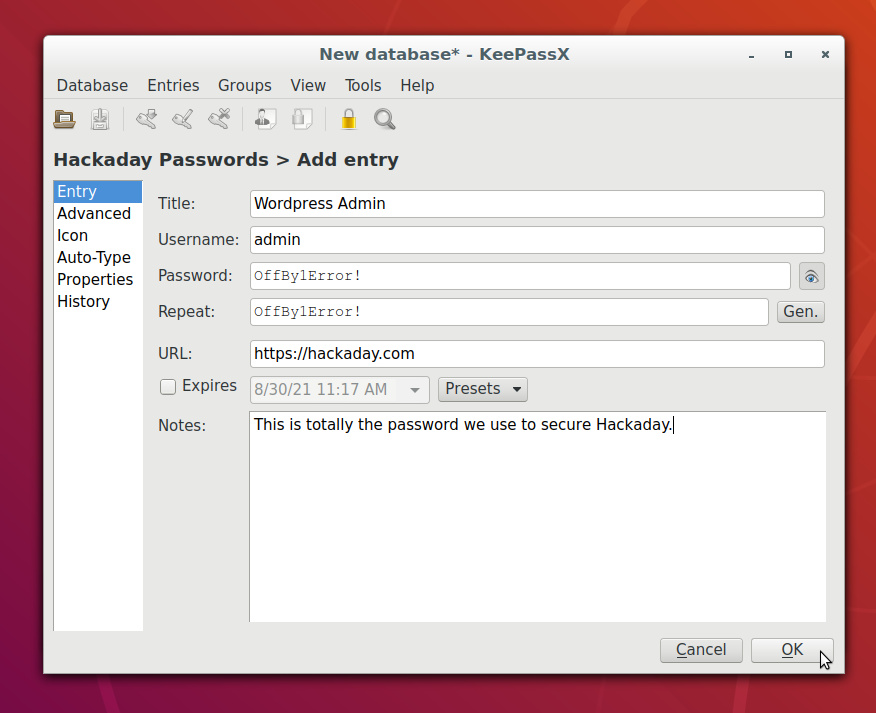Viewport: 876px width, 713px height.
Task: Expand the expiry date dropdown arrow
Action: [x=415, y=390]
